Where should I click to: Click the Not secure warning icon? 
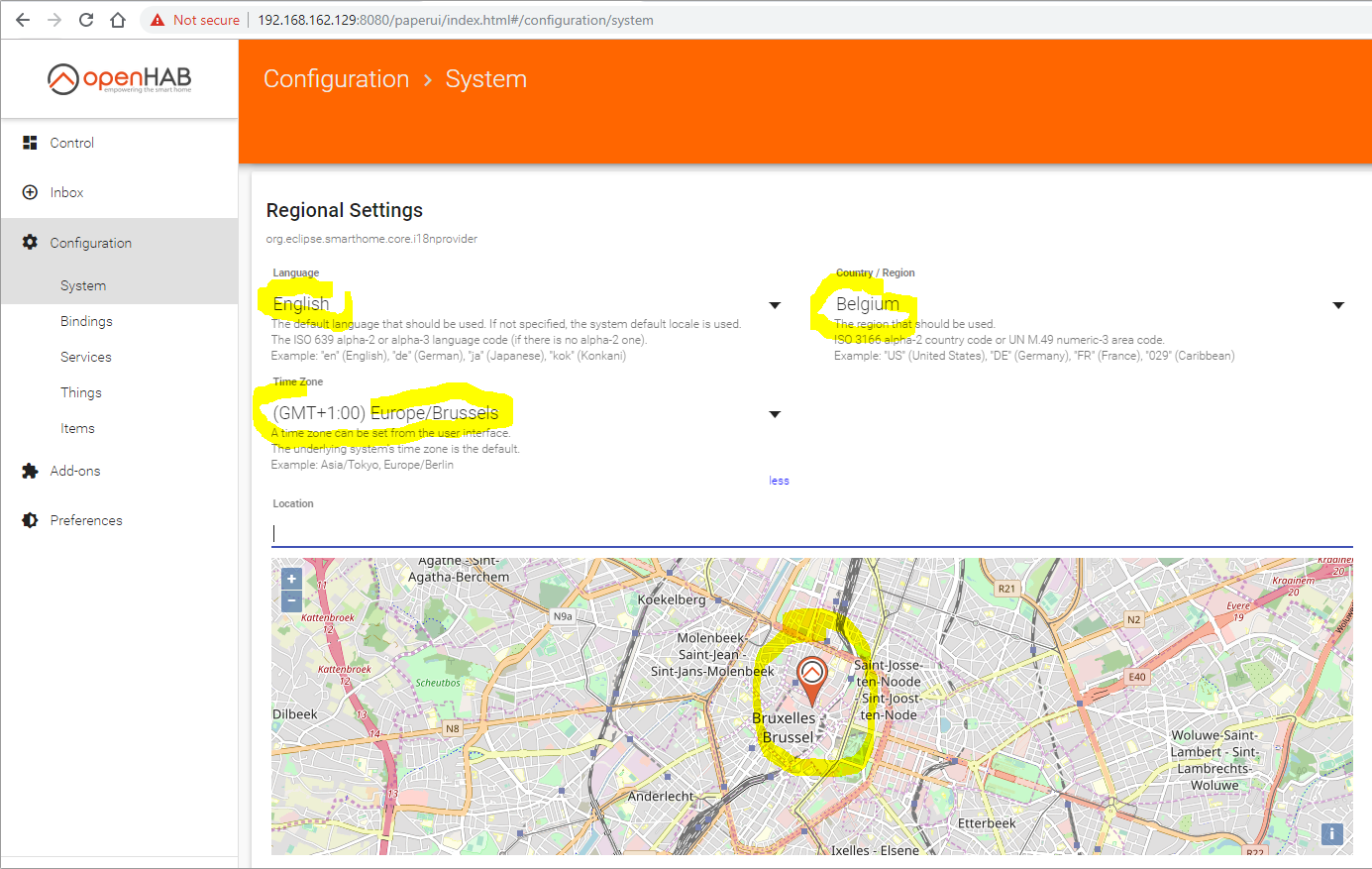pos(158,20)
